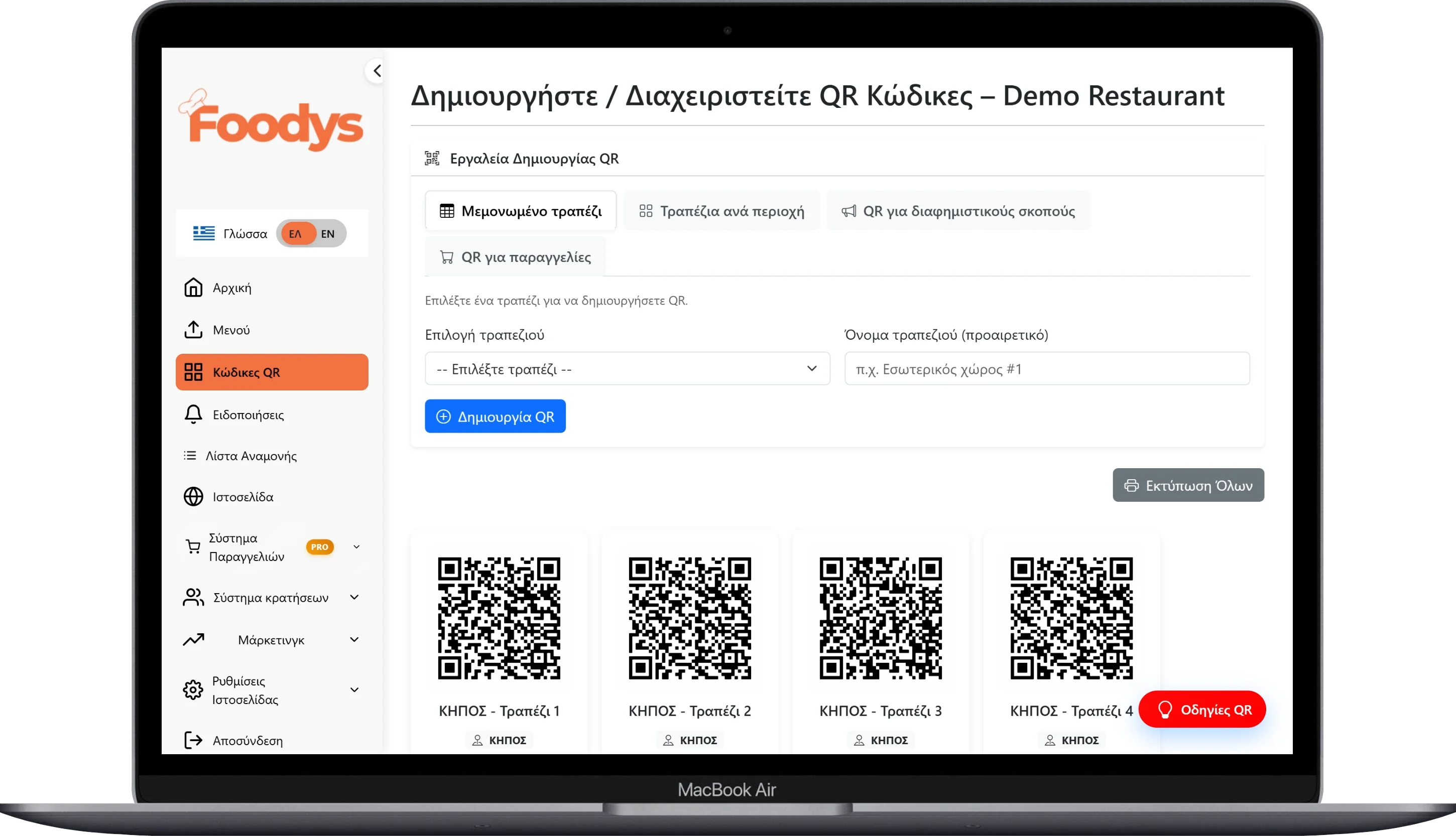Open the Αρχική home icon in sidebar
The image size is (1456, 836).
tap(192, 287)
